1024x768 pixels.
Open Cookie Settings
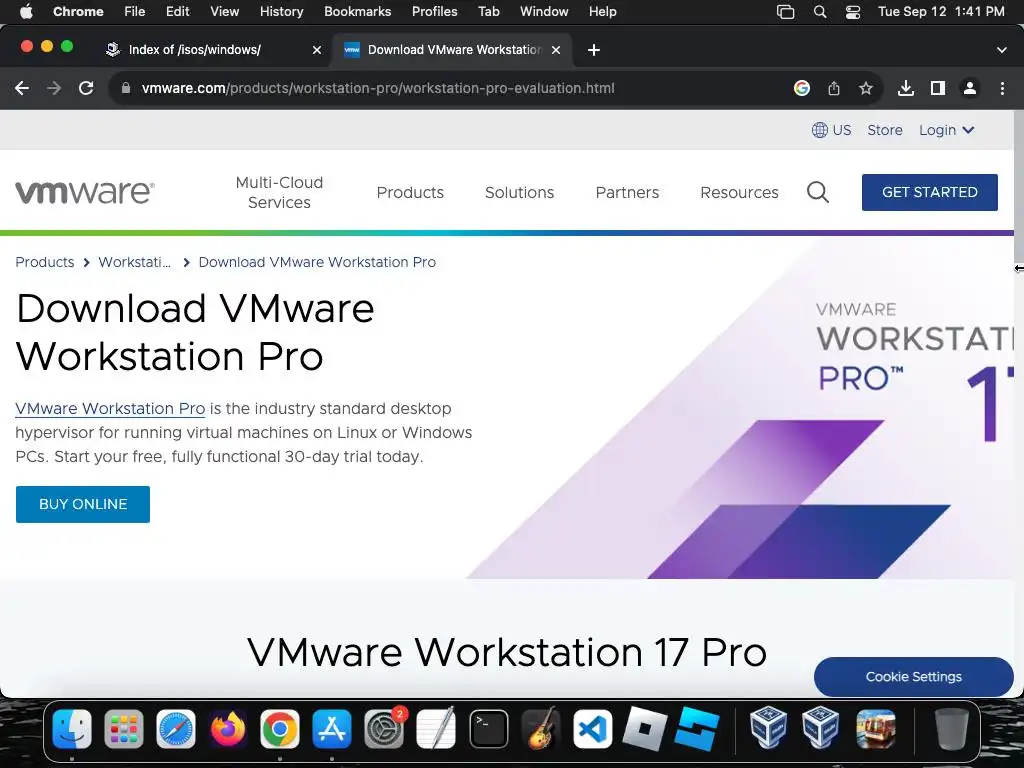[x=914, y=677]
